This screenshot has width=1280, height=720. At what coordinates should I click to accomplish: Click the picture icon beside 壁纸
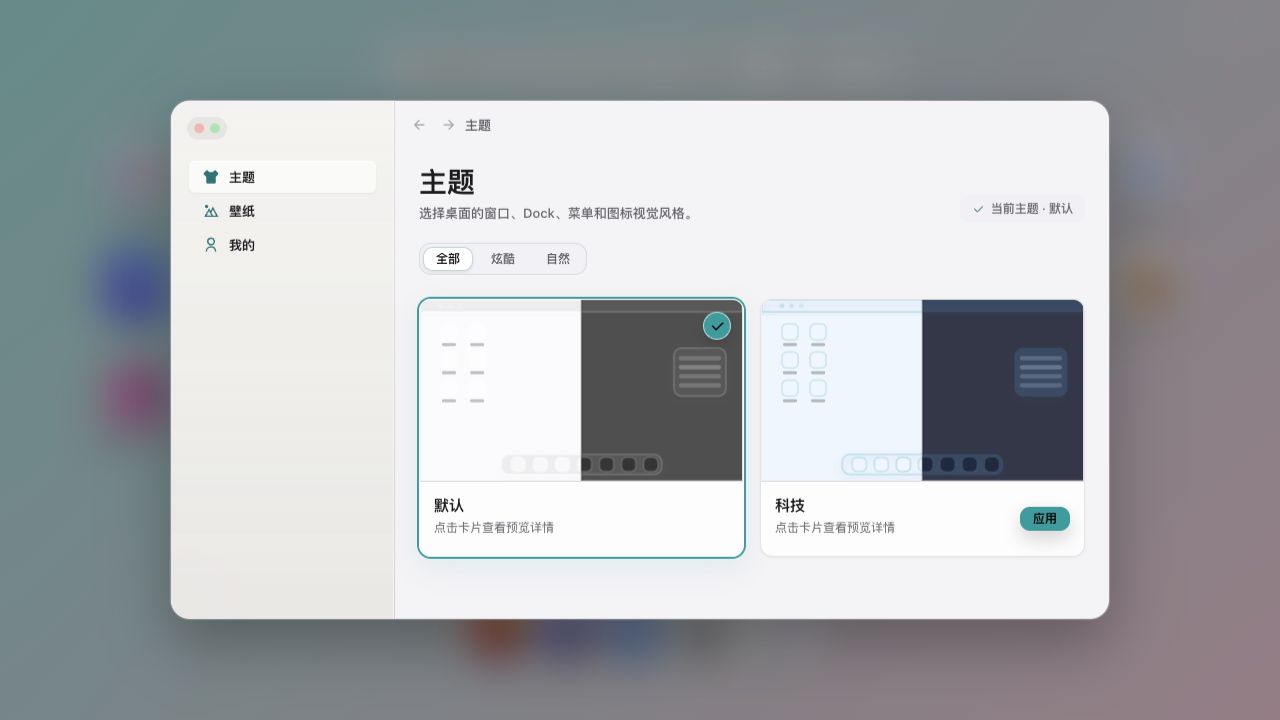click(211, 211)
